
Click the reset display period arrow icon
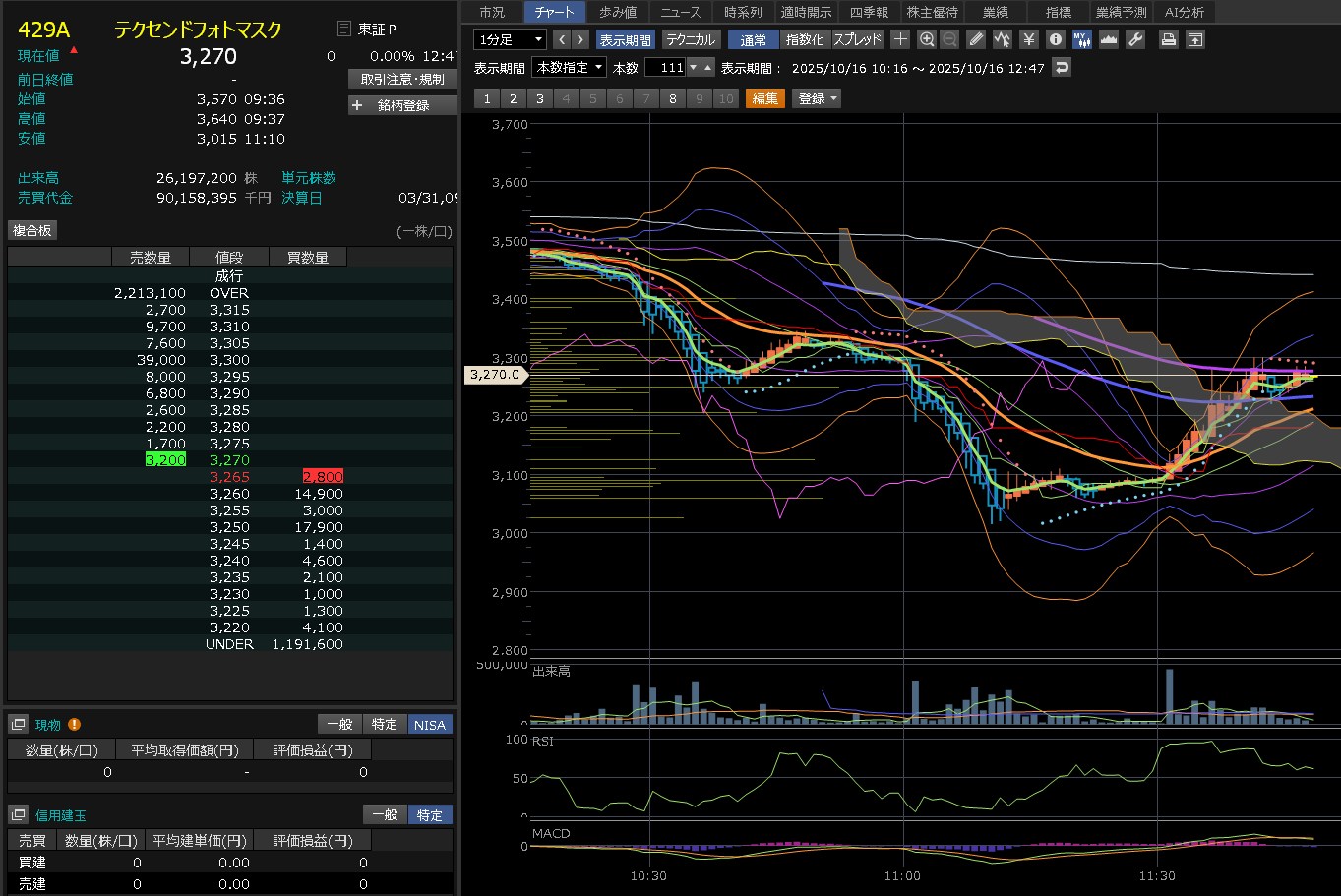[x=1061, y=68]
